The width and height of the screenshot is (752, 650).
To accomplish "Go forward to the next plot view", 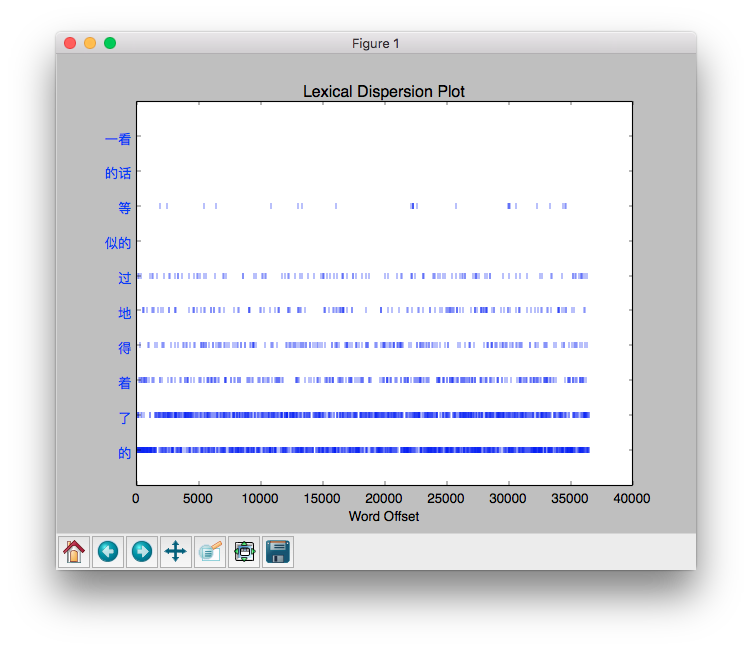I will [x=142, y=551].
